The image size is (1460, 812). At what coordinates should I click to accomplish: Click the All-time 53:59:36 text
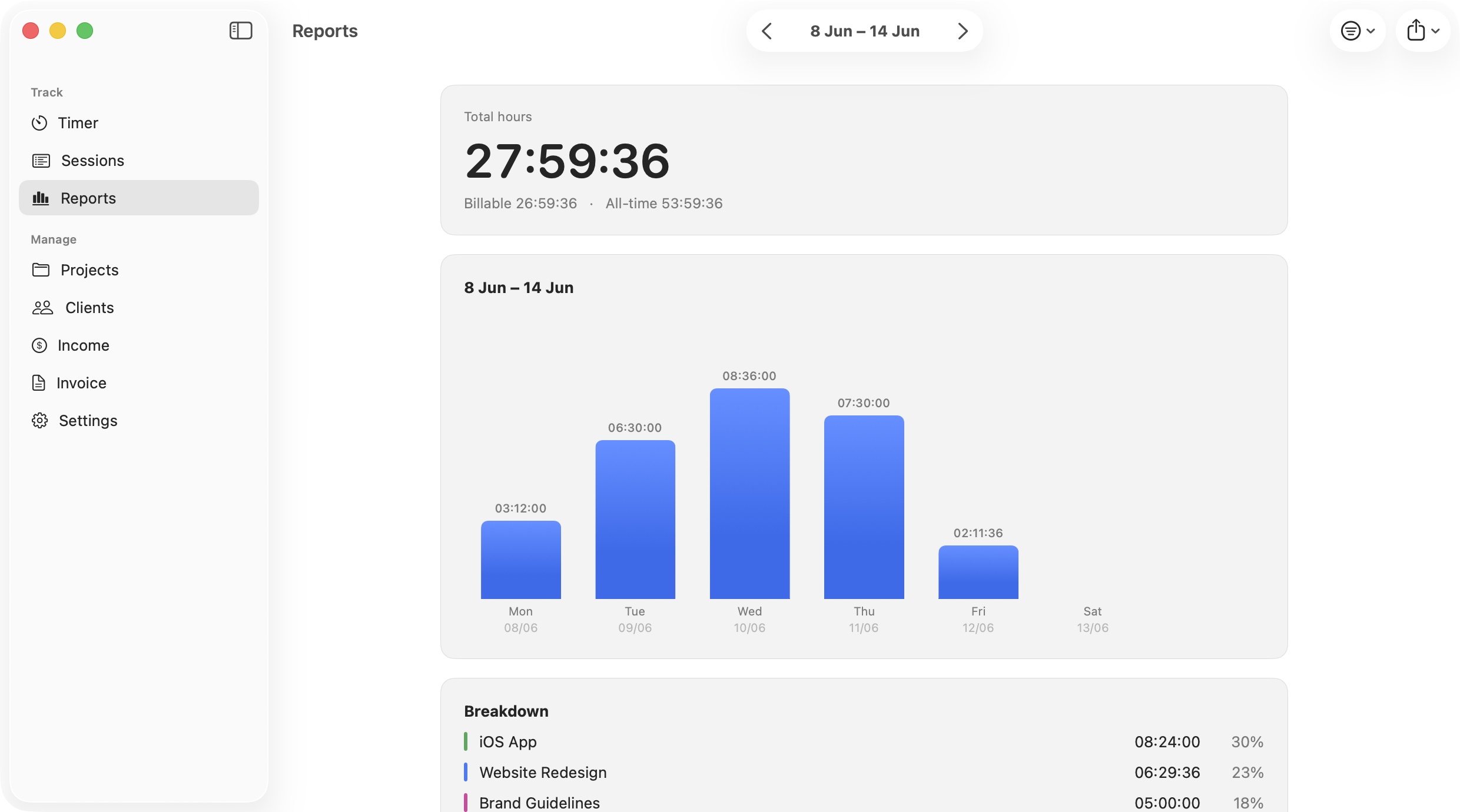(664, 204)
